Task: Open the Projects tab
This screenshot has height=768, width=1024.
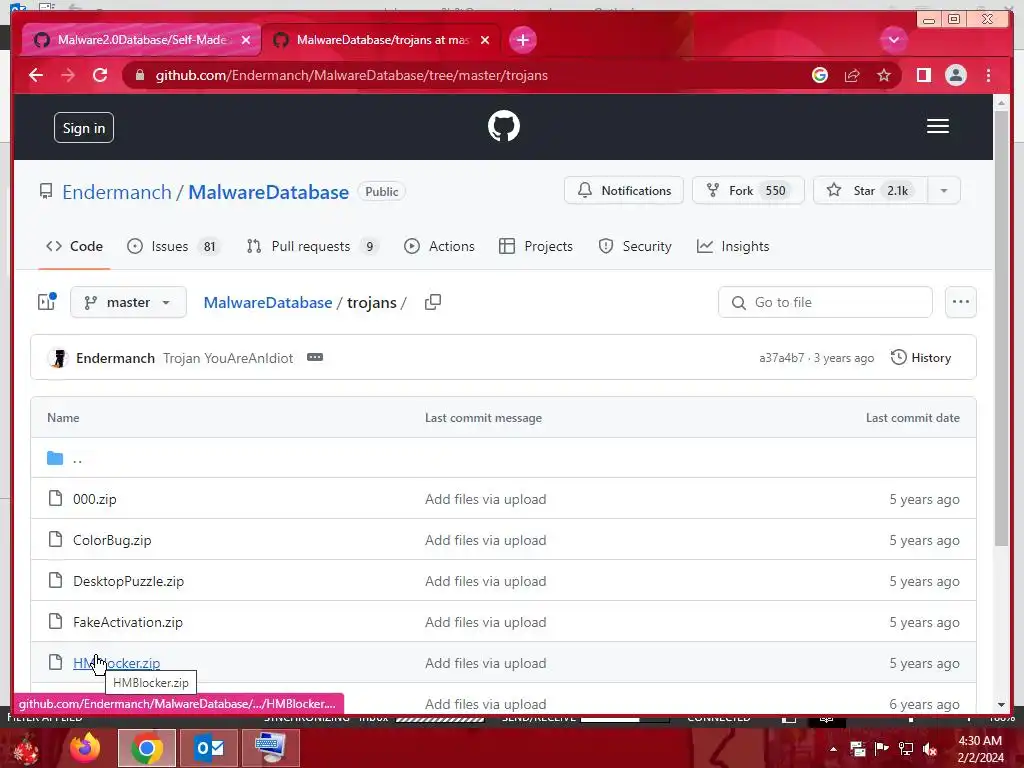Action: click(536, 246)
